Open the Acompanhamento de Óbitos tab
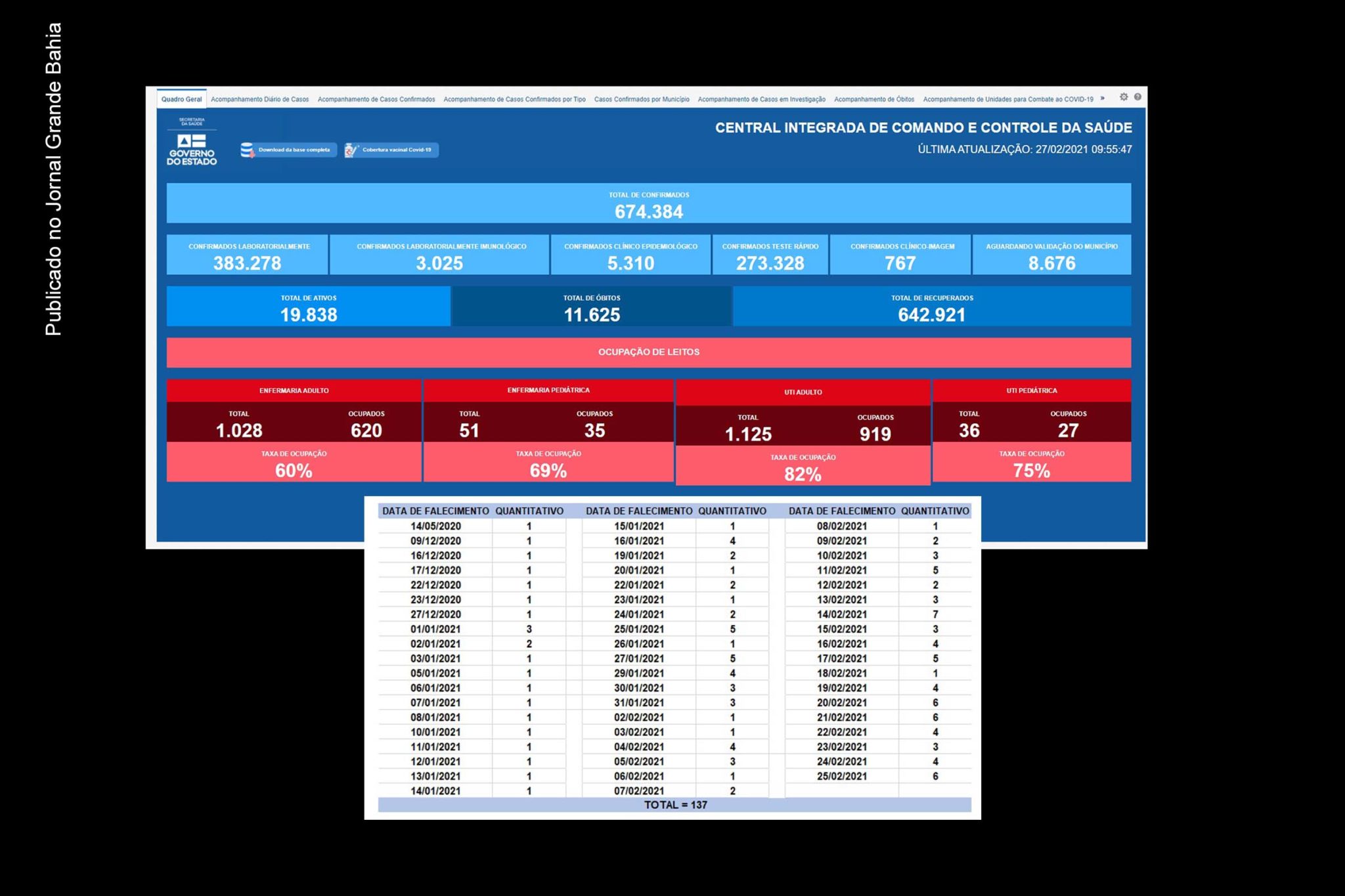This screenshot has width=1345, height=896. (x=874, y=99)
